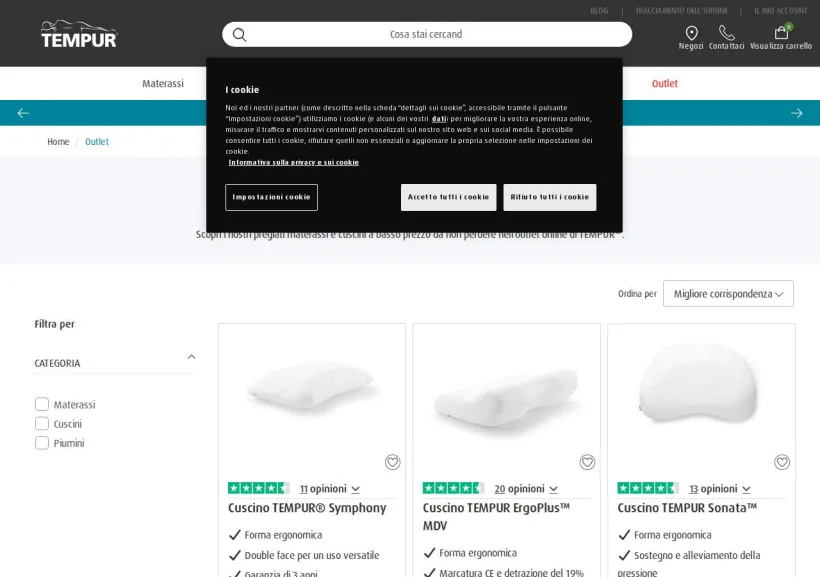Check the Cuscini category filter
Viewport: 820px width, 577px height.
42,424
